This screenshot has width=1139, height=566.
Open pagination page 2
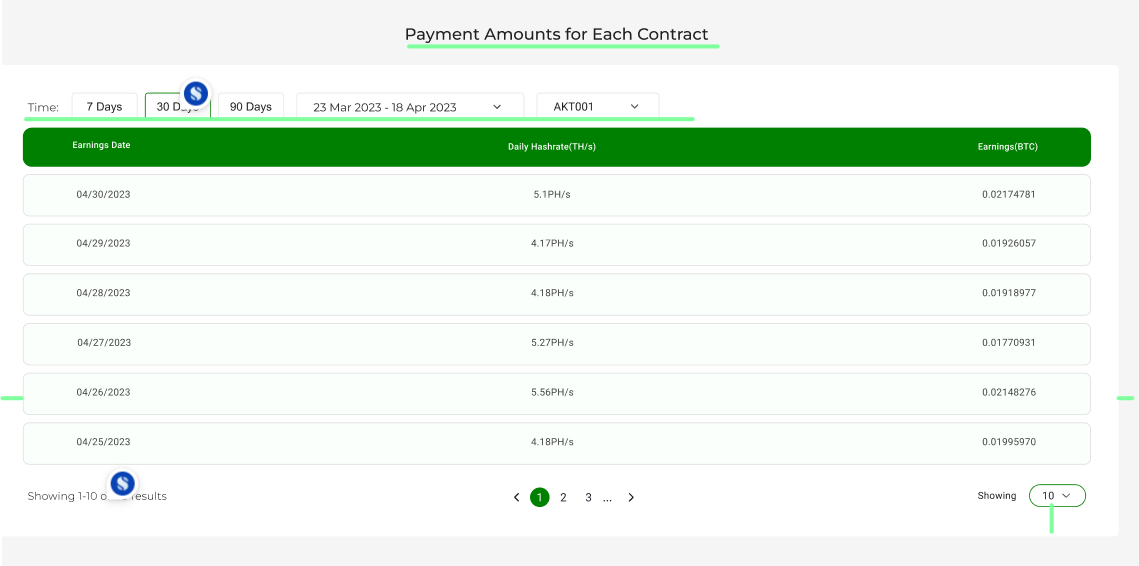coord(563,497)
